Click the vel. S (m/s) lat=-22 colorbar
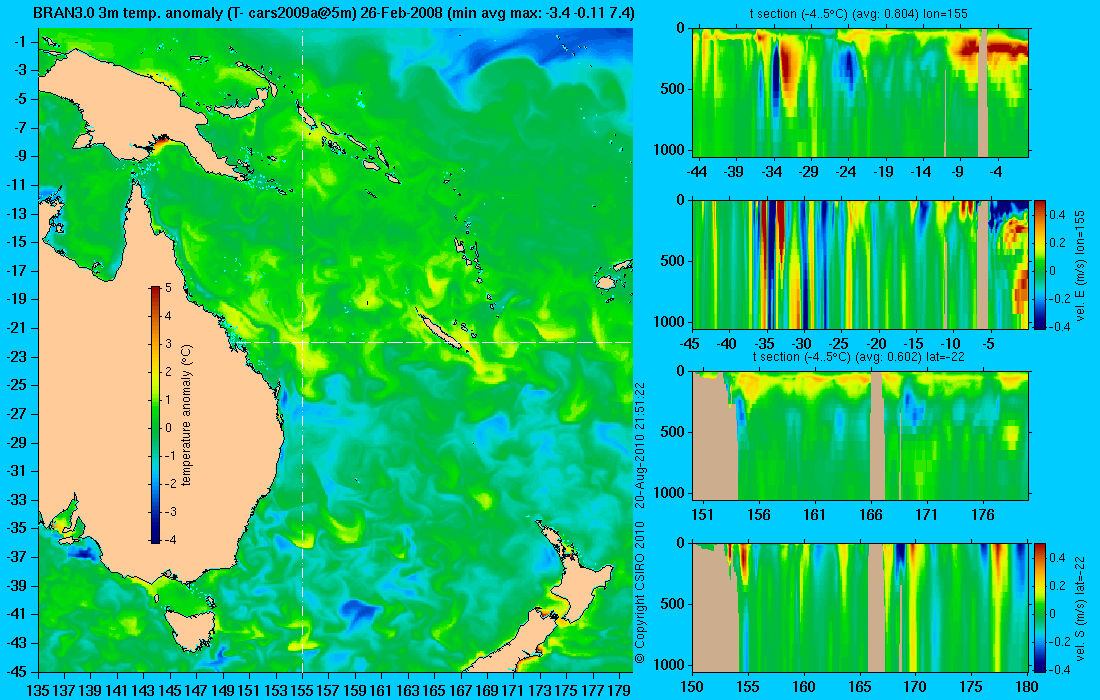Screen dimensions: 1100x700 (1039, 607)
